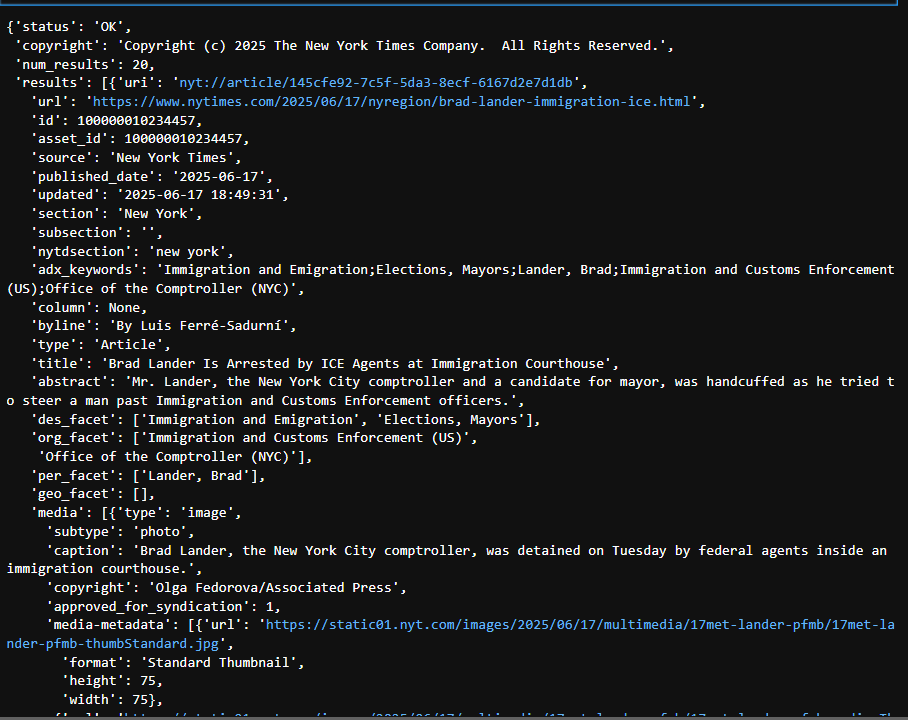Click the copyright line mentioning New York Times Company
Image resolution: width=908 pixels, height=720 pixels.
[x=345, y=46]
